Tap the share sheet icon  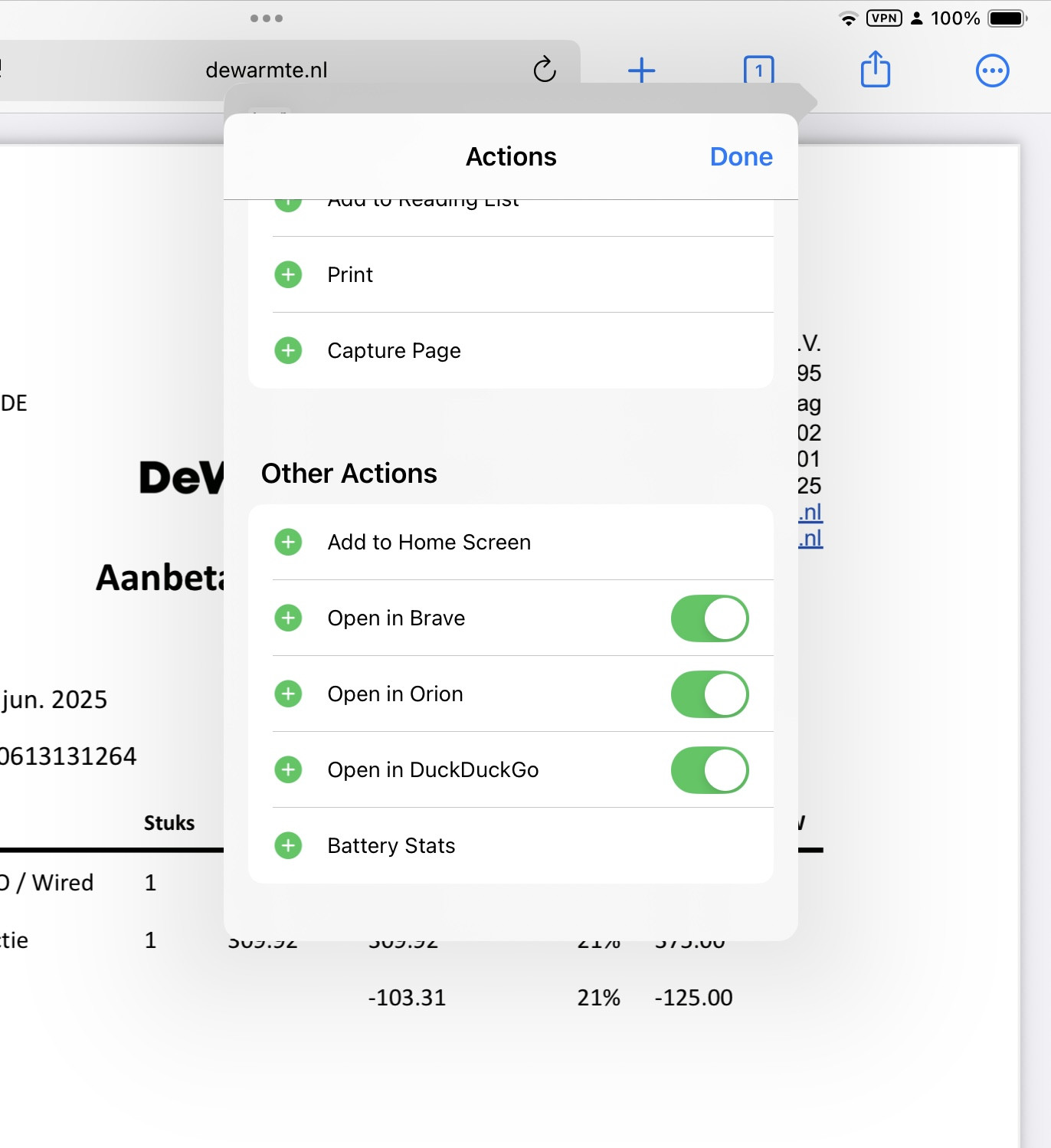coord(875,71)
